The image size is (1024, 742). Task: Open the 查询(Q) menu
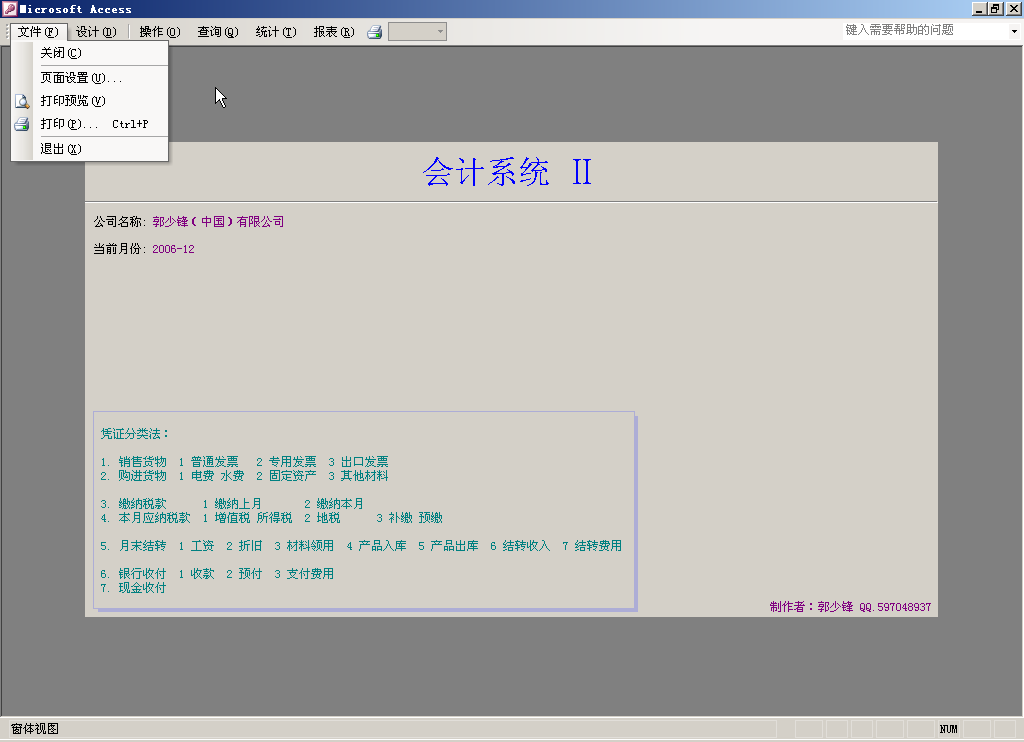[218, 32]
